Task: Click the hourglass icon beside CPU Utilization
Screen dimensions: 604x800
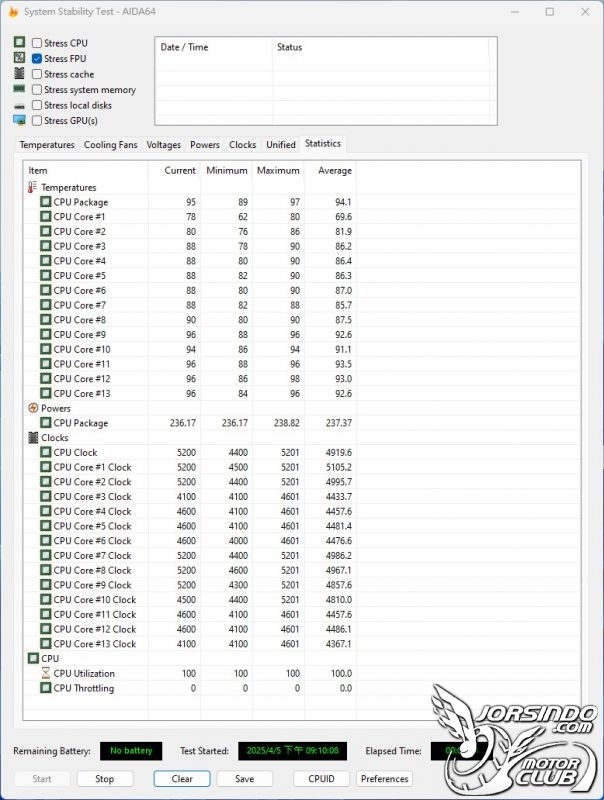Action: point(45,673)
